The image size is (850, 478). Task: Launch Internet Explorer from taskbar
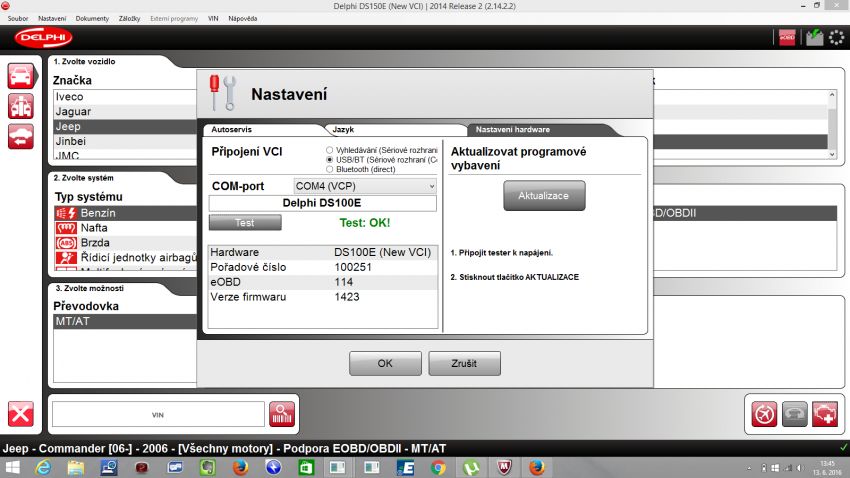click(x=43, y=467)
